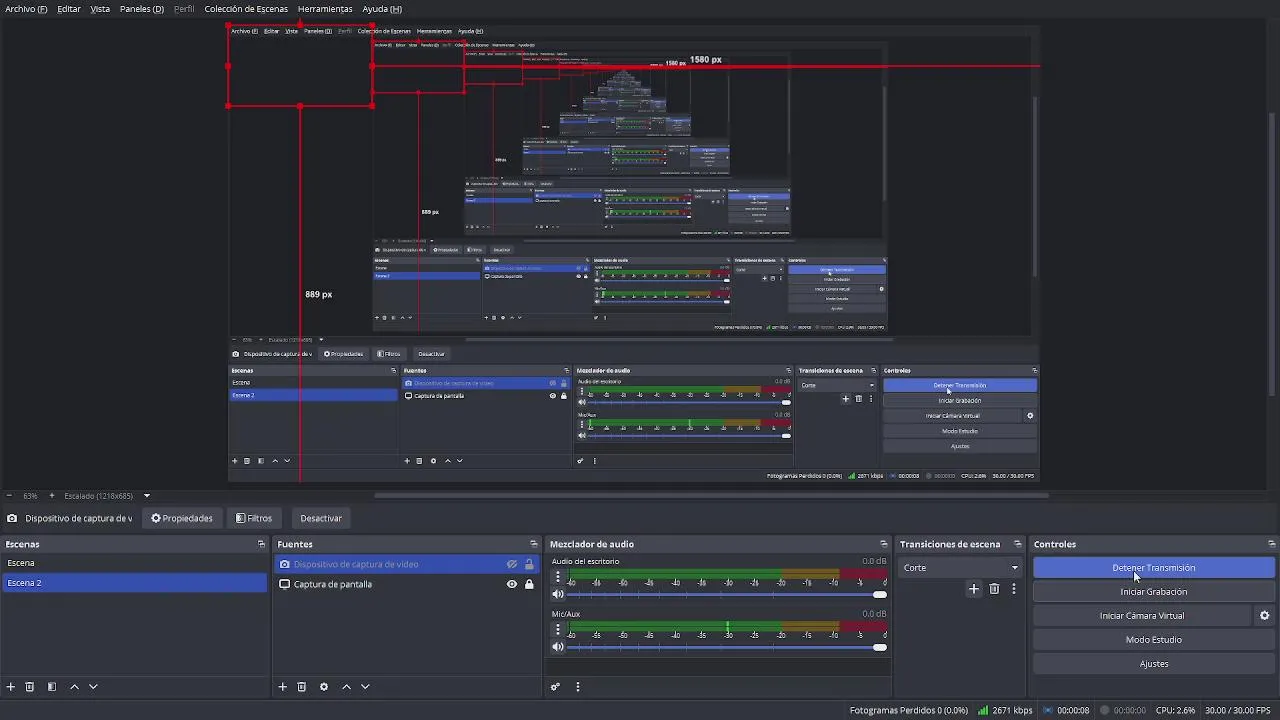The image size is (1280, 720).
Task: Adjust Audio del escritorio volume slider
Action: 727,595
